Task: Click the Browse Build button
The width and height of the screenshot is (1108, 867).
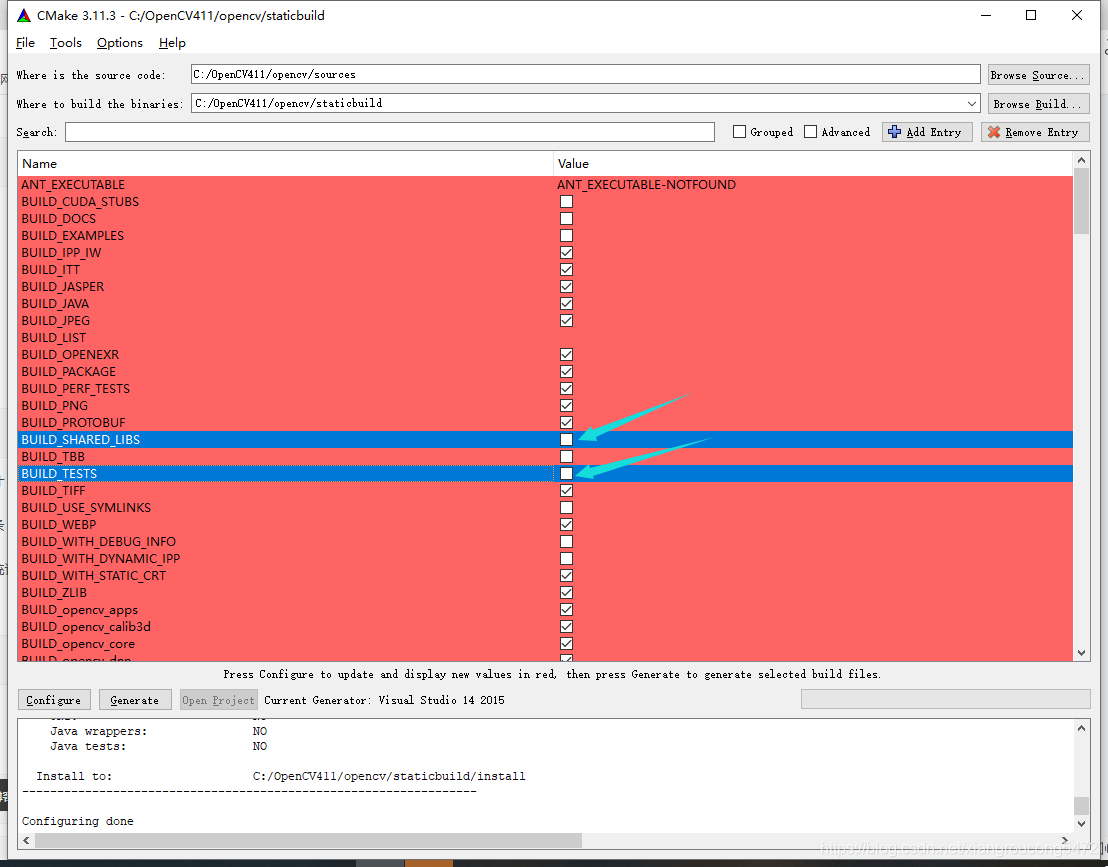Action: pyautogui.click(x=1038, y=104)
